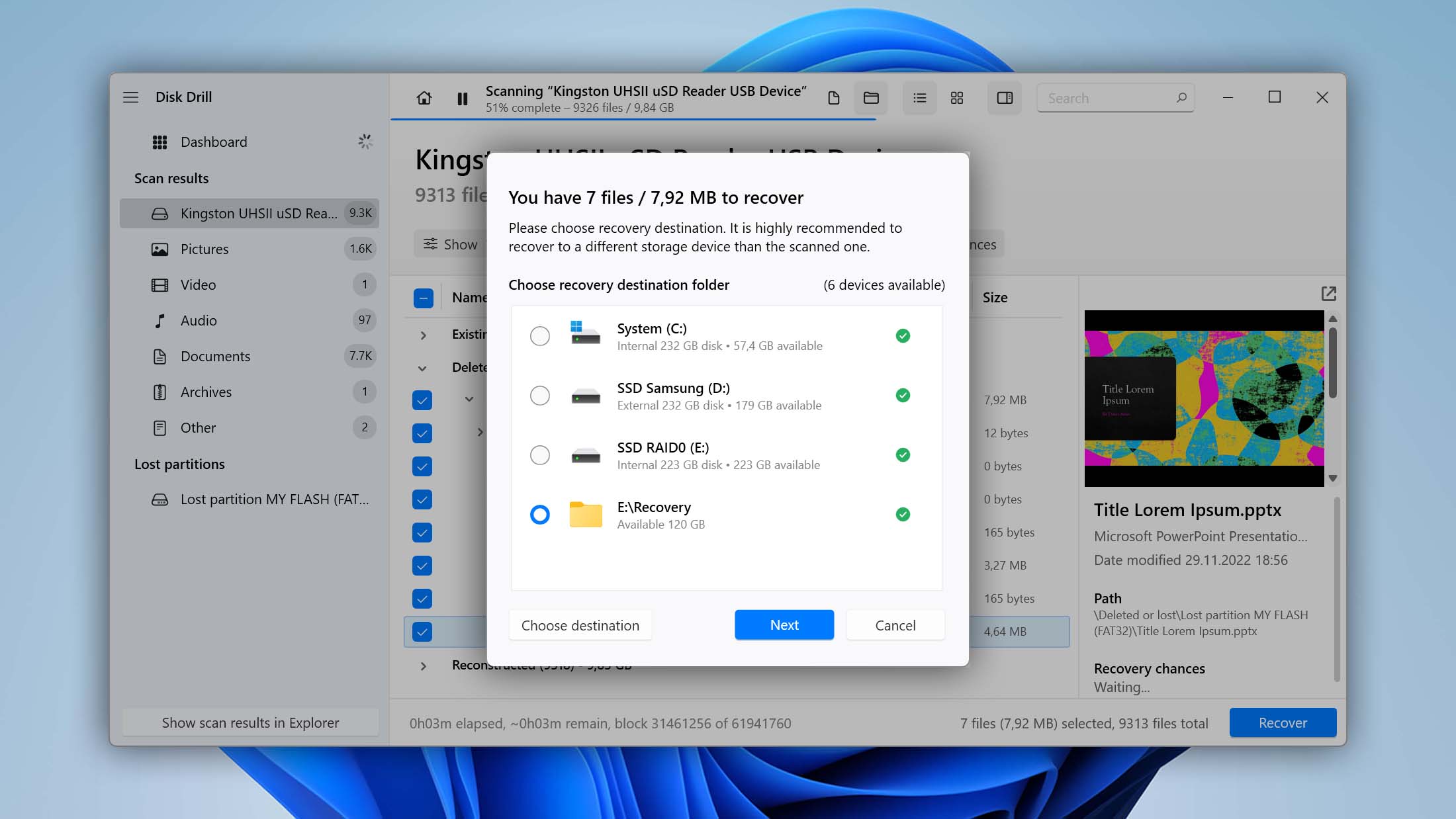
Task: Click the Archives zip icon in sidebar
Action: click(159, 392)
